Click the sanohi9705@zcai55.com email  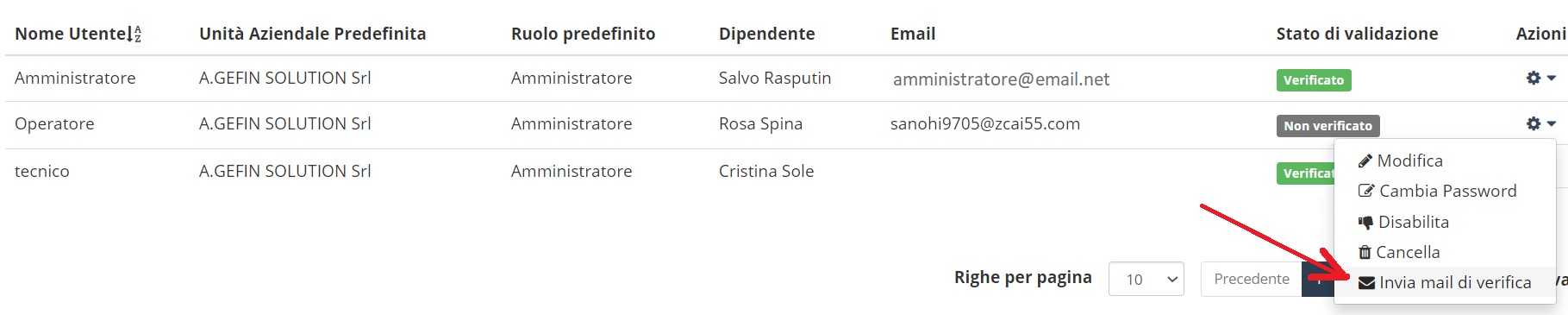tap(985, 123)
